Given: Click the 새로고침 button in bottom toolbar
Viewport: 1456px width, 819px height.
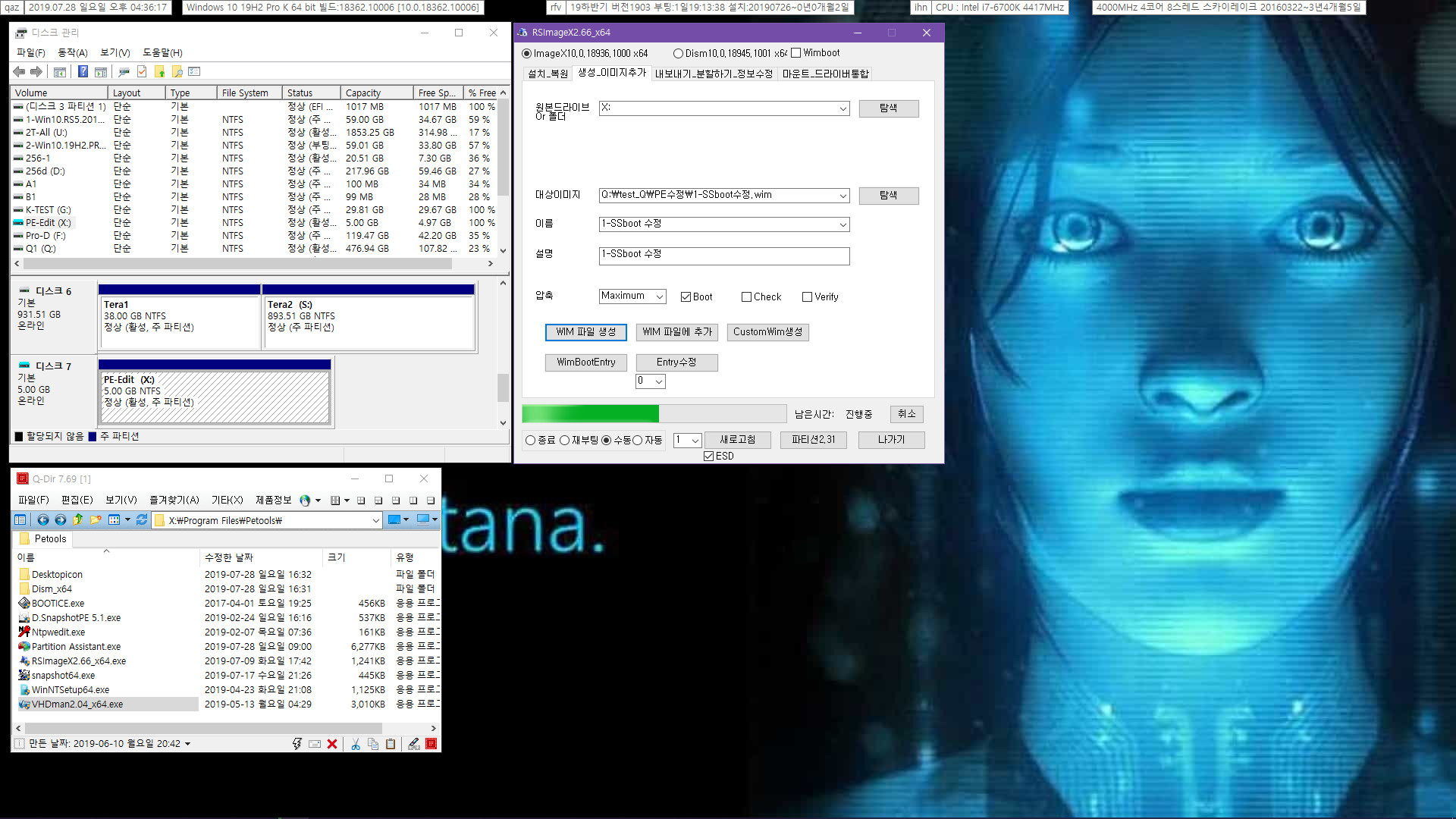Looking at the screenshot, I should pos(738,439).
